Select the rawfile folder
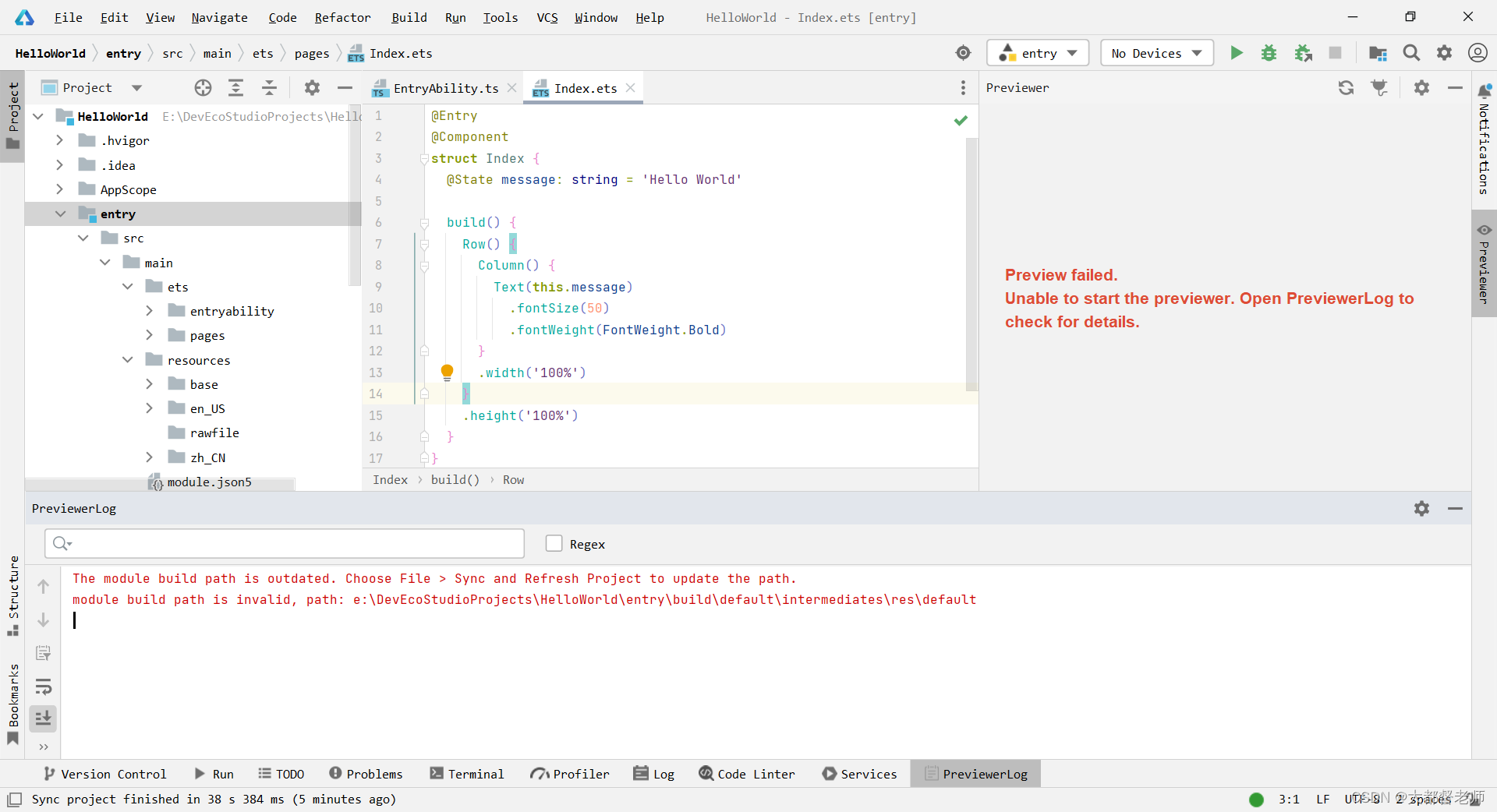 pos(214,433)
